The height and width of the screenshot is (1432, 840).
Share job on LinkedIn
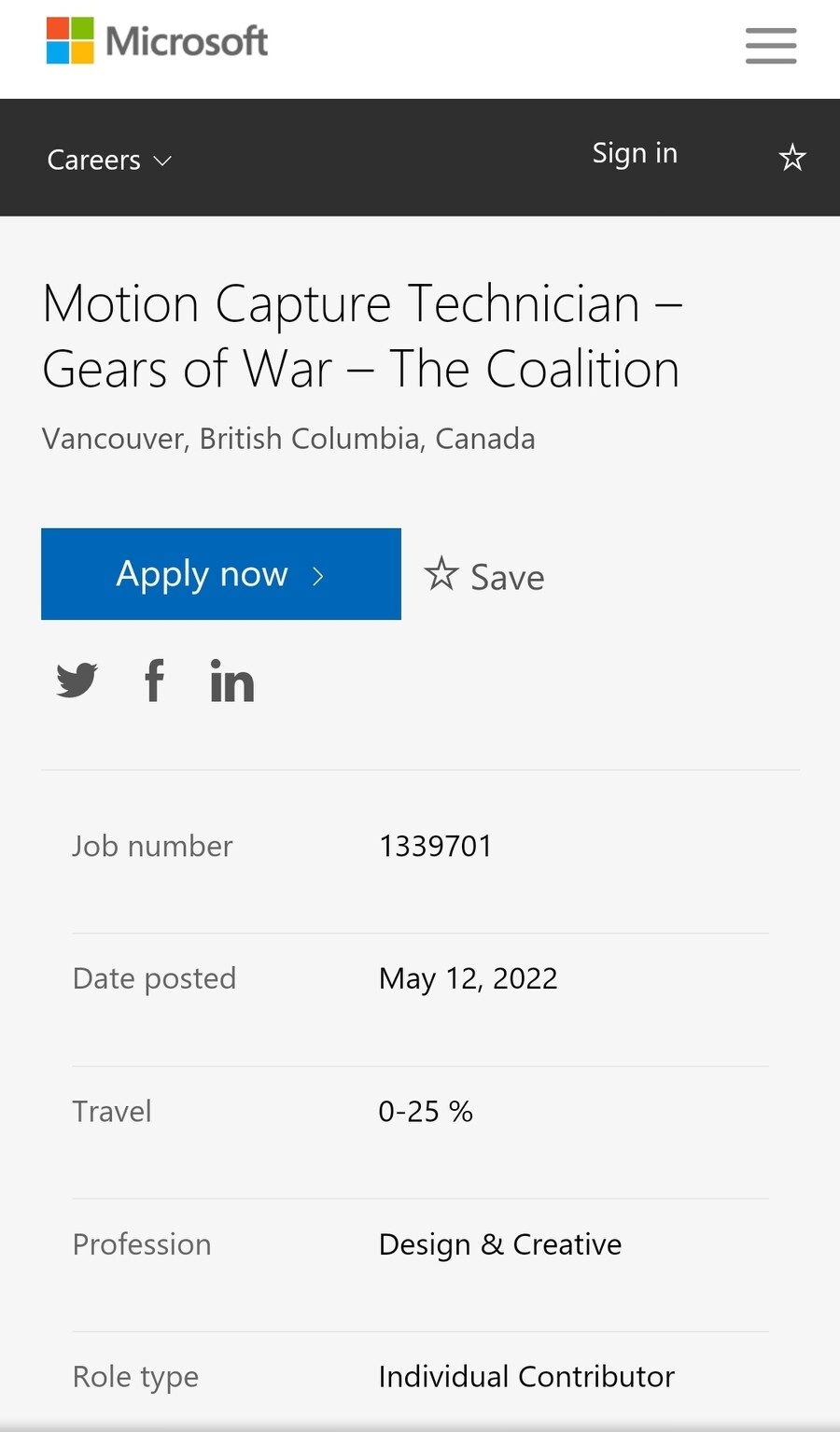pyautogui.click(x=232, y=681)
